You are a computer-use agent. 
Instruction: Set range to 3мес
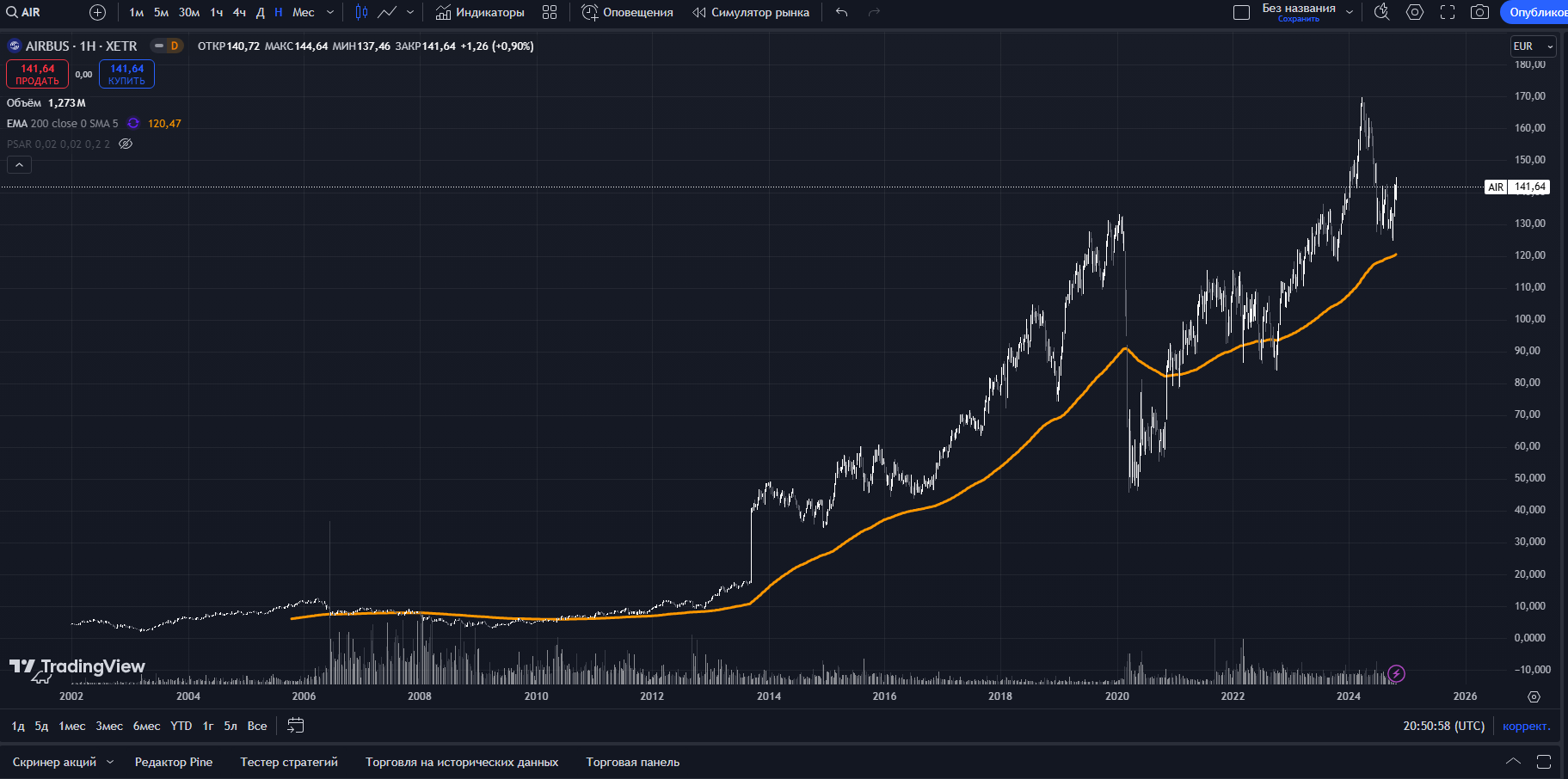109,727
